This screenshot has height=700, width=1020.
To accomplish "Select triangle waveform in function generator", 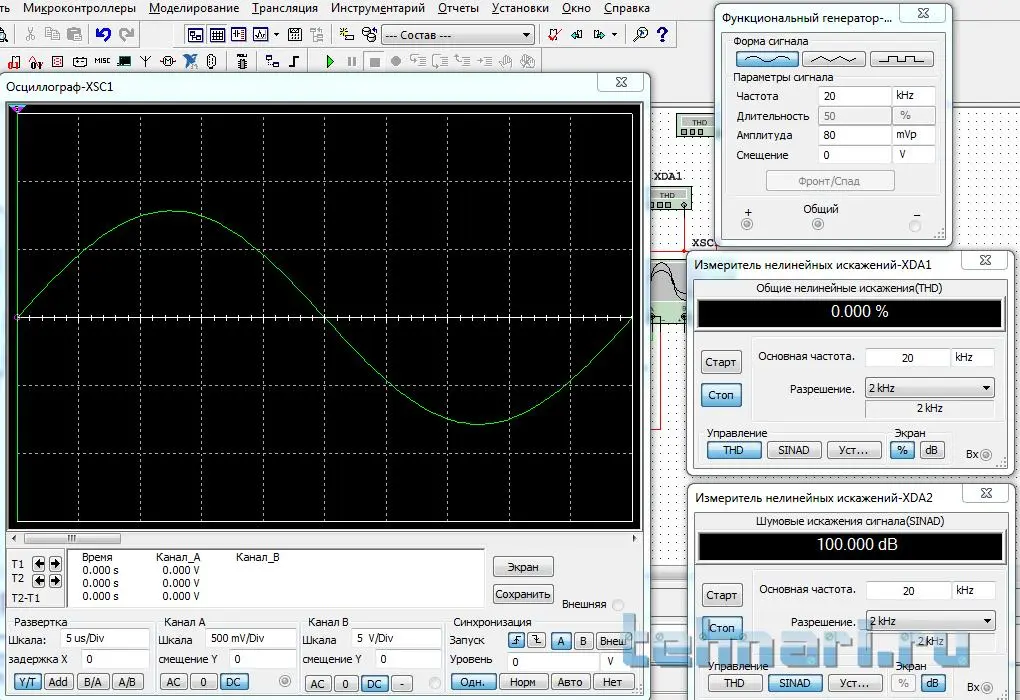I will click(x=834, y=59).
